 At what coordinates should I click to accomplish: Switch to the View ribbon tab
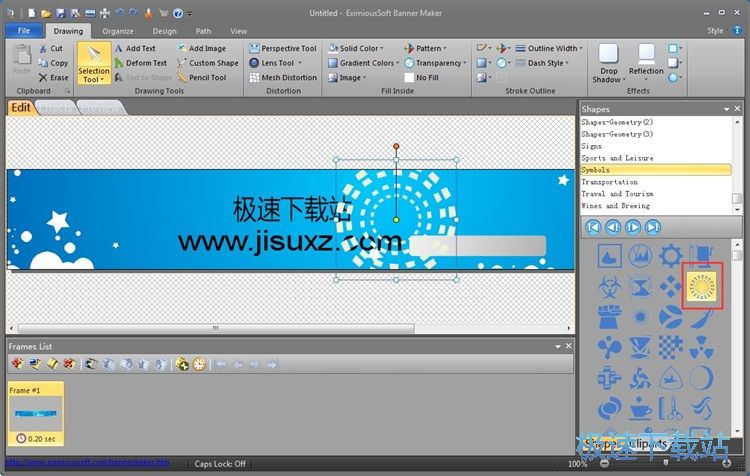point(239,31)
